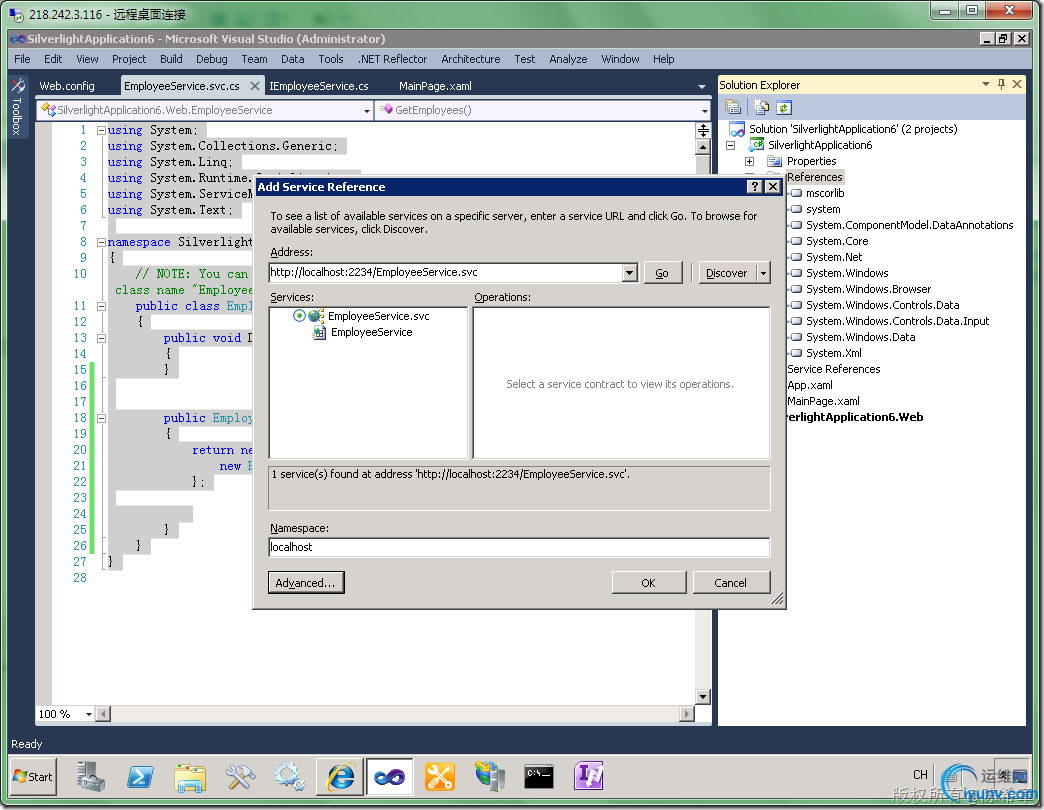Image resolution: width=1044 pixels, height=810 pixels.
Task: Select Service References in Solution Explorer
Action: coord(834,369)
